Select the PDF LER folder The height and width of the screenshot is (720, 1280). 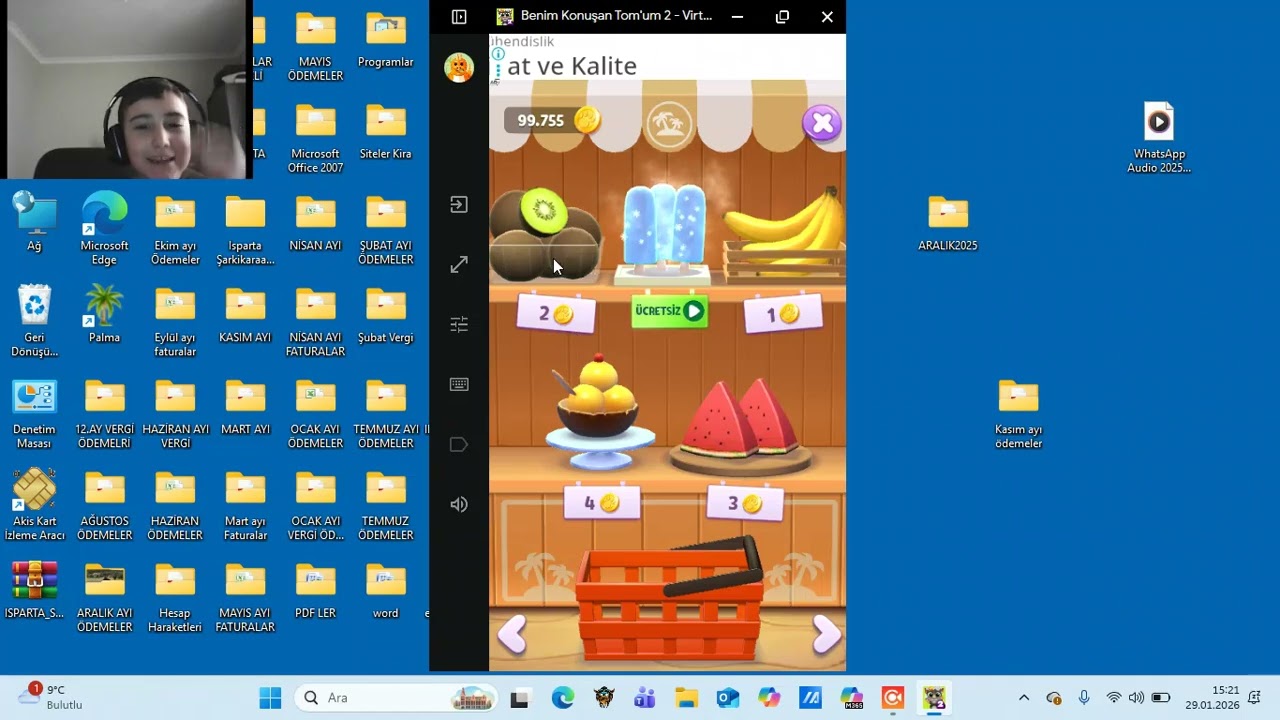coord(316,590)
